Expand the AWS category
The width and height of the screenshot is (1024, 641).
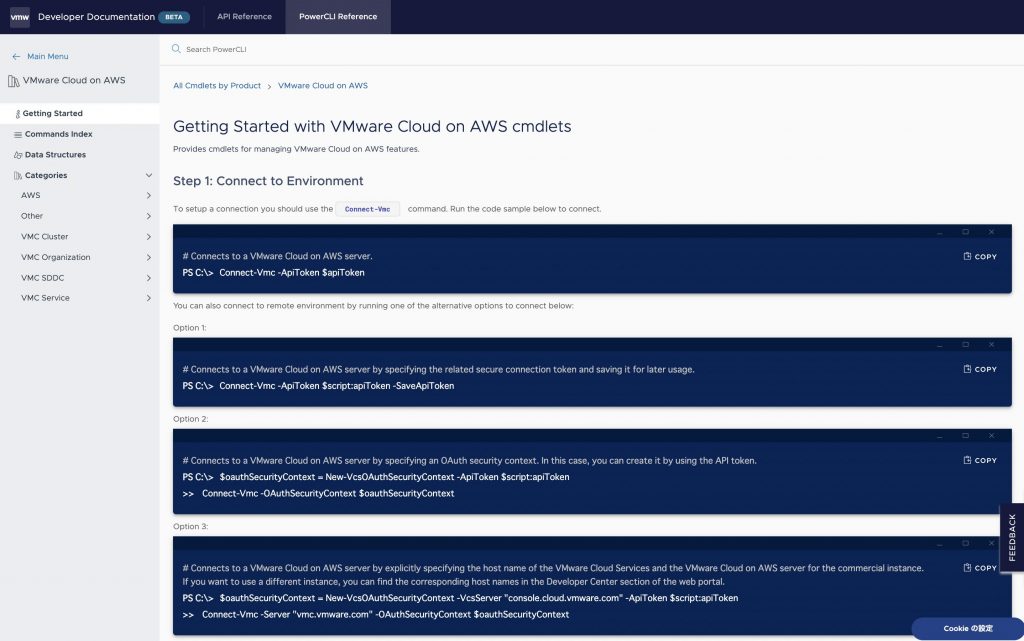(x=149, y=196)
